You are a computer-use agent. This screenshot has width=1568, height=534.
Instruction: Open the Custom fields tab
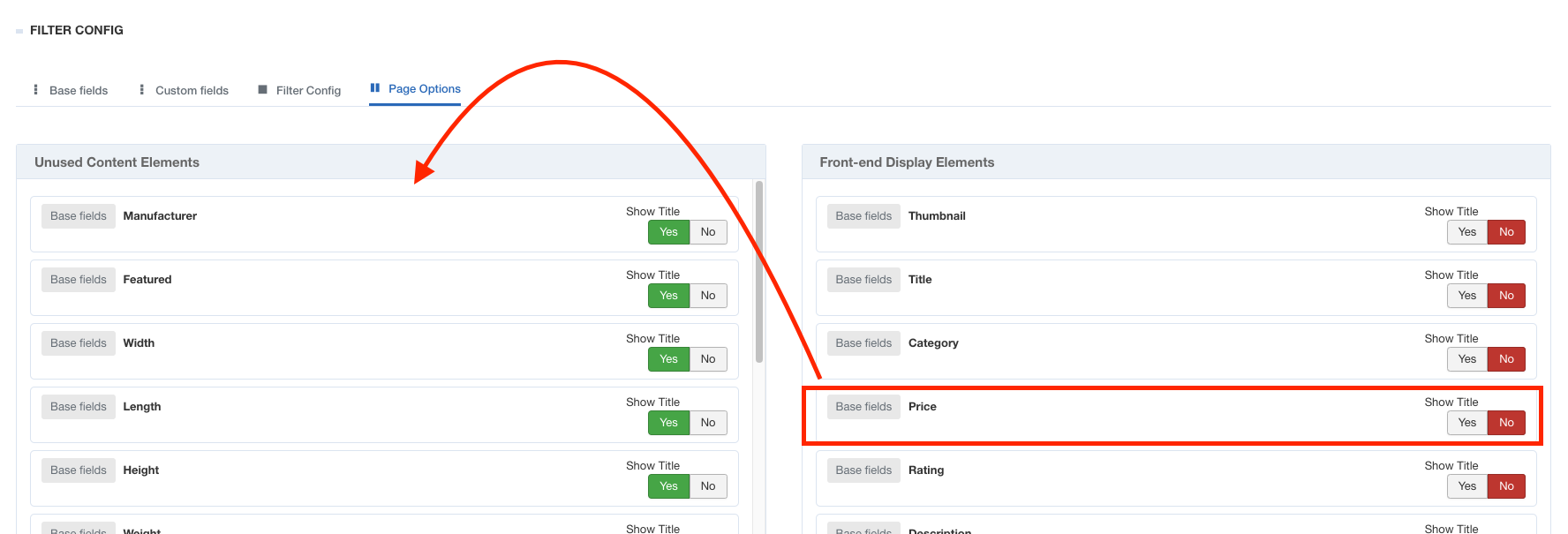click(x=192, y=90)
